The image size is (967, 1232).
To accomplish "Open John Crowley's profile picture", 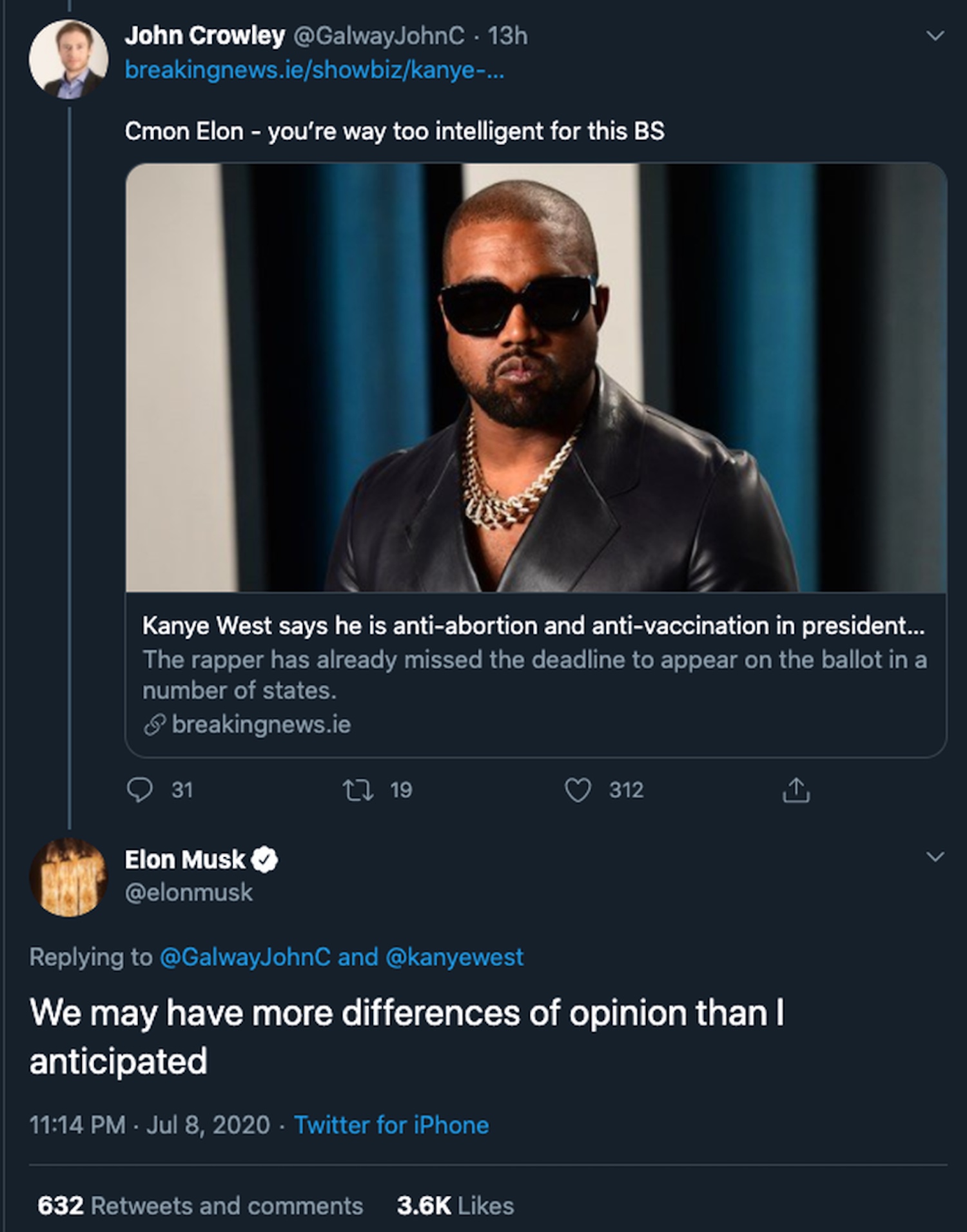I will [x=68, y=59].
